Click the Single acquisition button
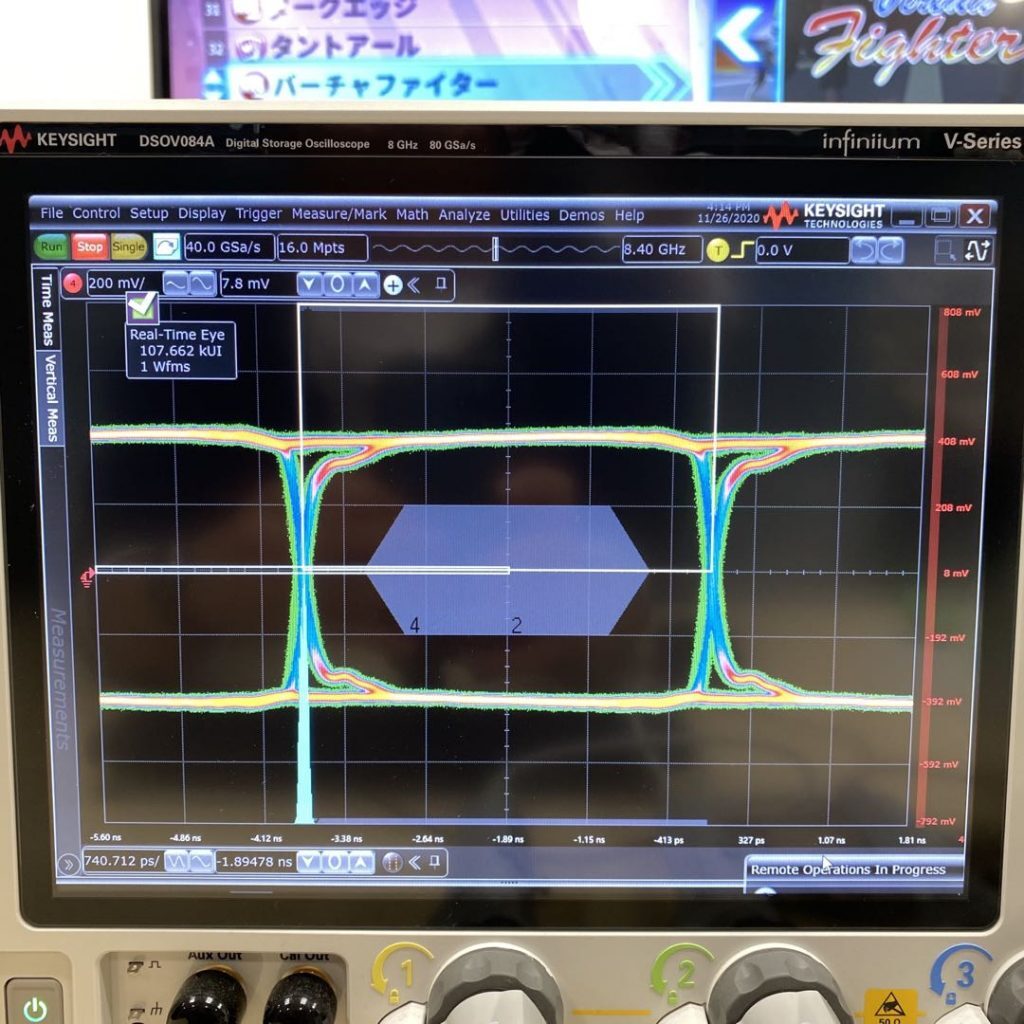 [x=128, y=247]
